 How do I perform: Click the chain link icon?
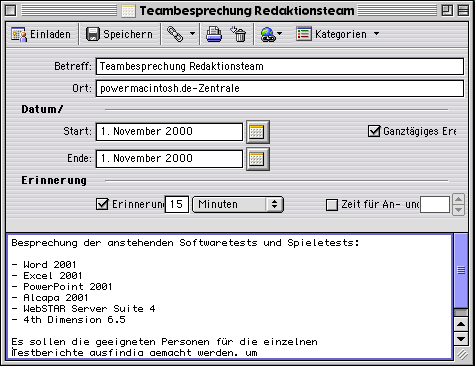[175, 34]
